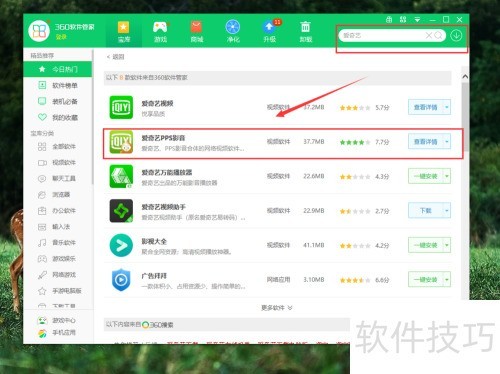This screenshot has width=500, height=374.
Task: Click 下载 for 爱奇艺视频助手
Action: point(425,211)
